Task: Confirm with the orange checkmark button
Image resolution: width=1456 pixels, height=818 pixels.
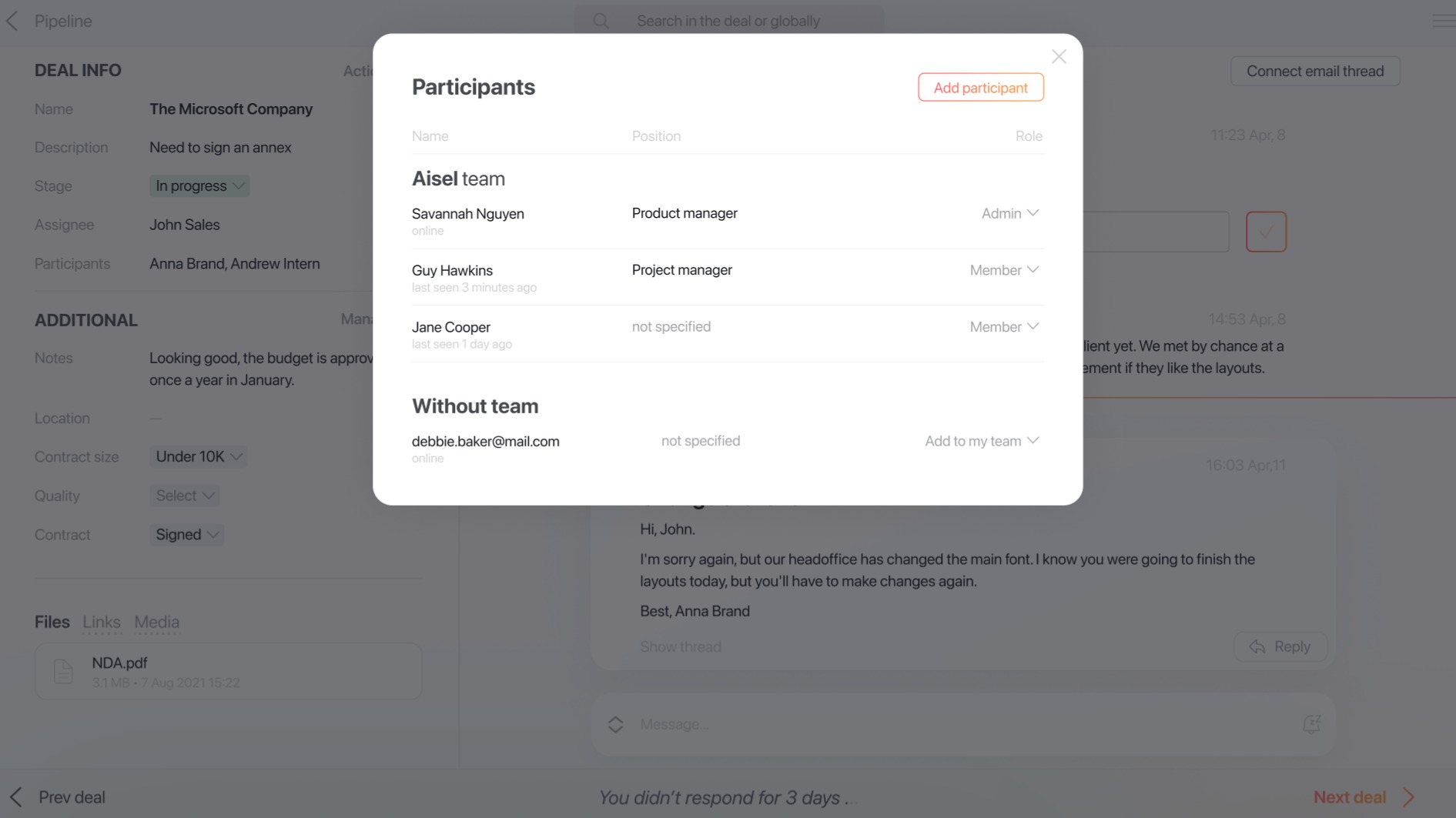Action: [1266, 232]
